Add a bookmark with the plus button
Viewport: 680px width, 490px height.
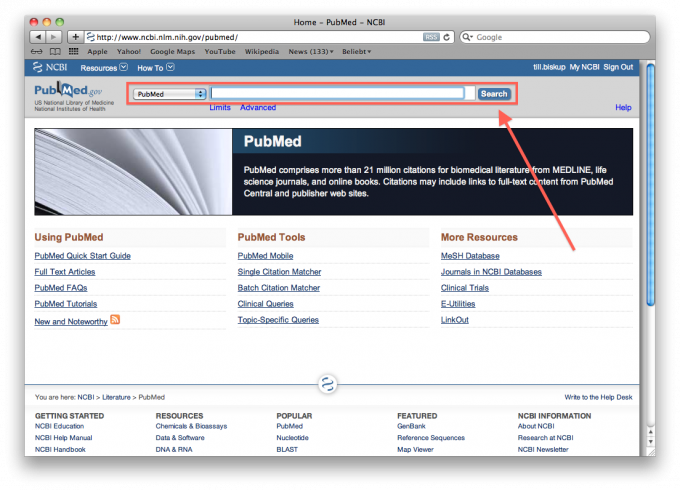[x=75, y=37]
